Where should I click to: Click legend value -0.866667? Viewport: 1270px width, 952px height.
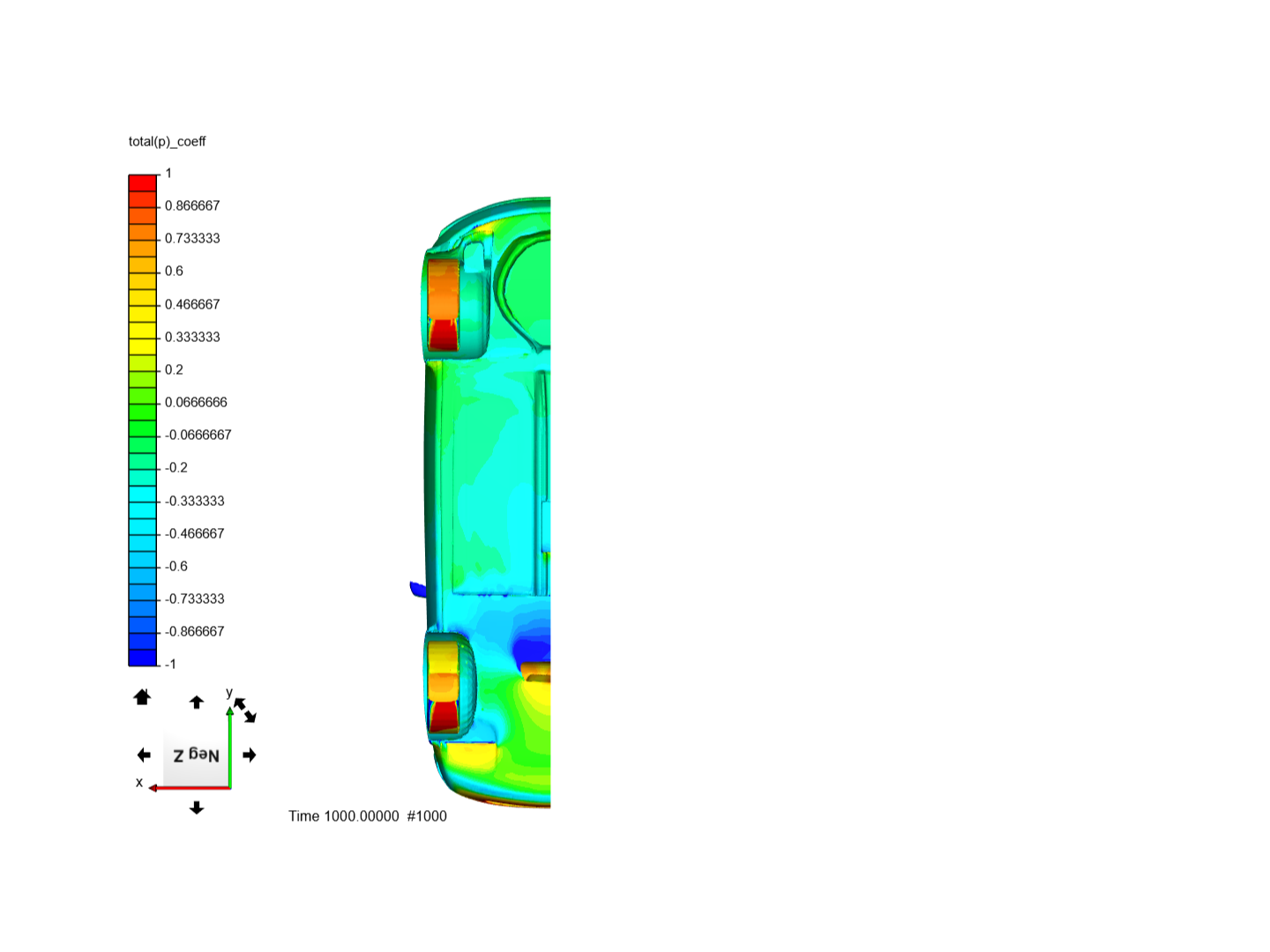[x=194, y=631]
